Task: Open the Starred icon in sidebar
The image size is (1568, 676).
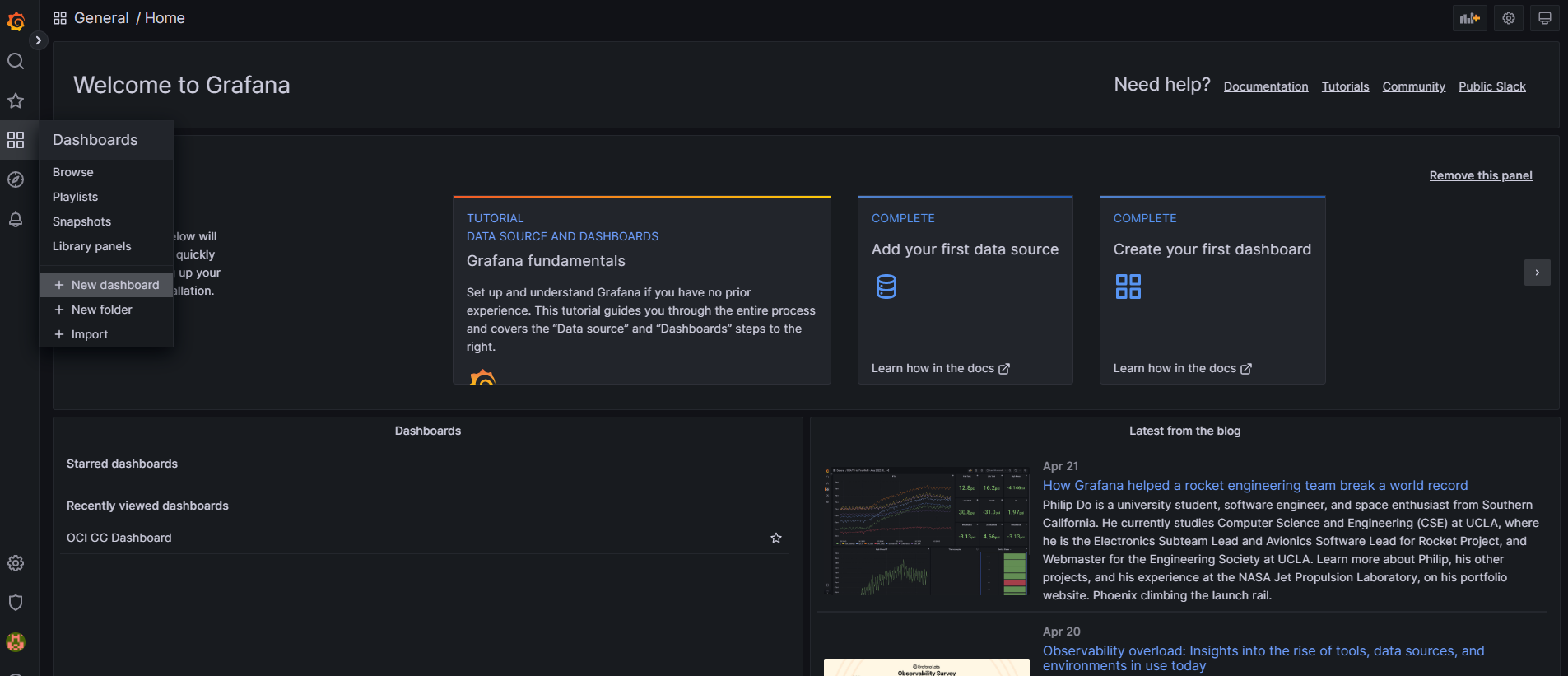Action: [16, 100]
